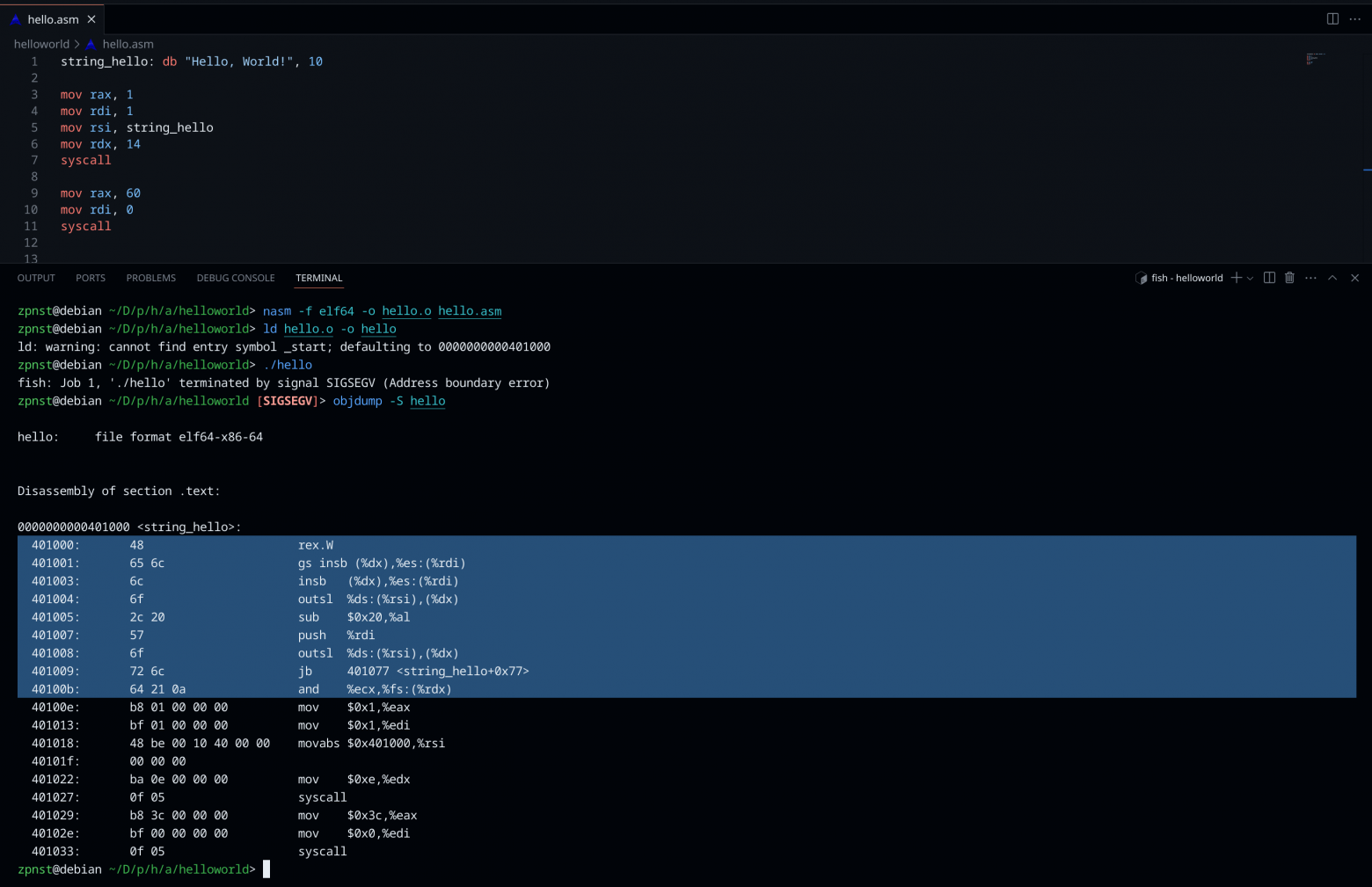Expand the hello.asm breadcrumb entry
Screen dimensions: 1372x887
[127, 43]
